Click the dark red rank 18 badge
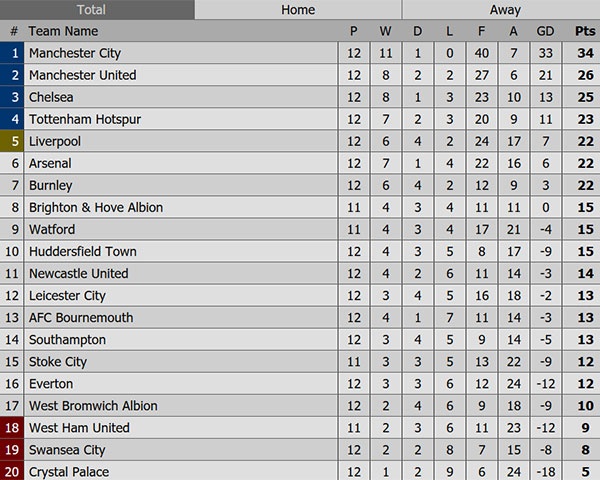 14,427
